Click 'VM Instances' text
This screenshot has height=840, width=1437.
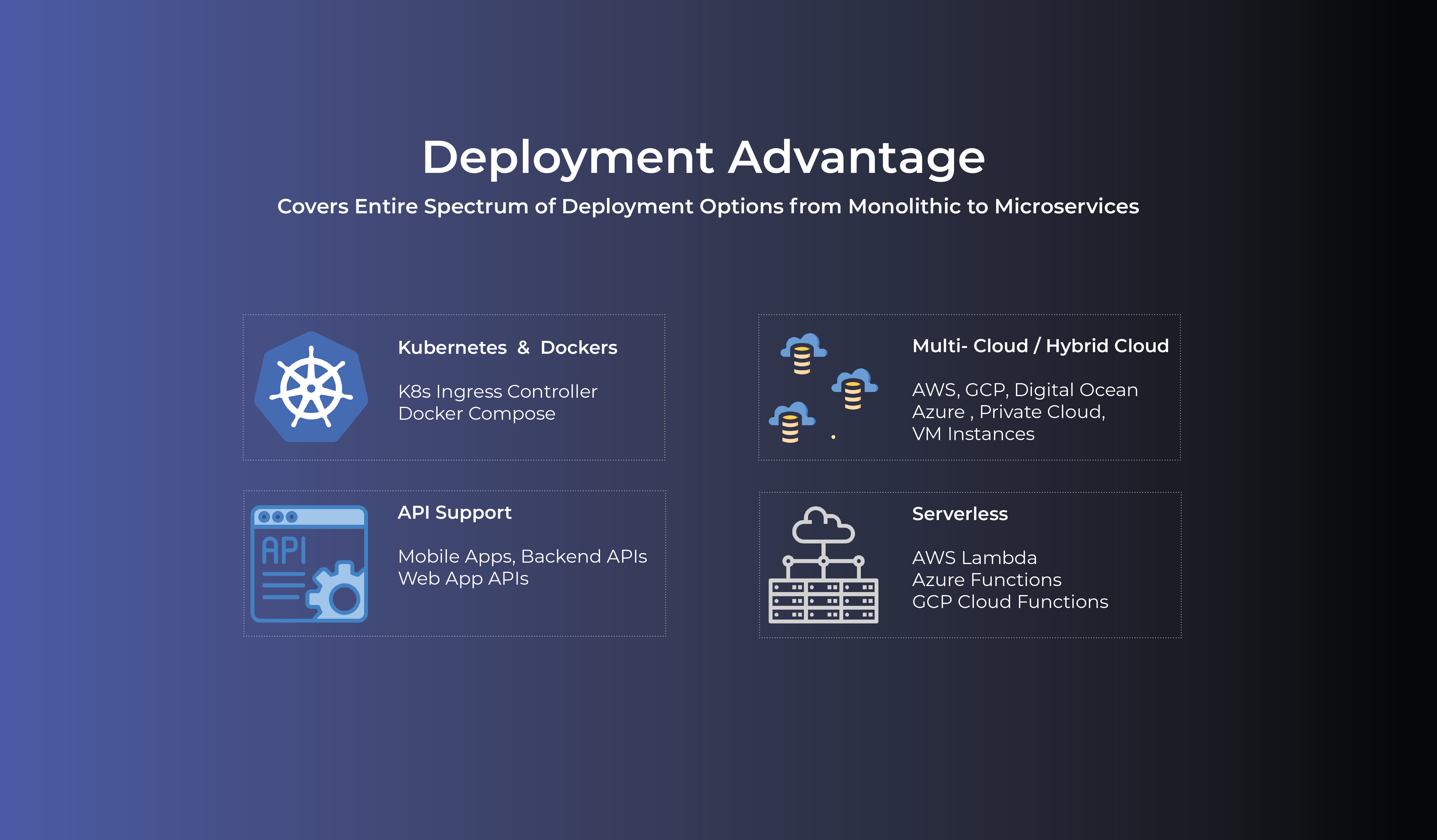point(973,434)
